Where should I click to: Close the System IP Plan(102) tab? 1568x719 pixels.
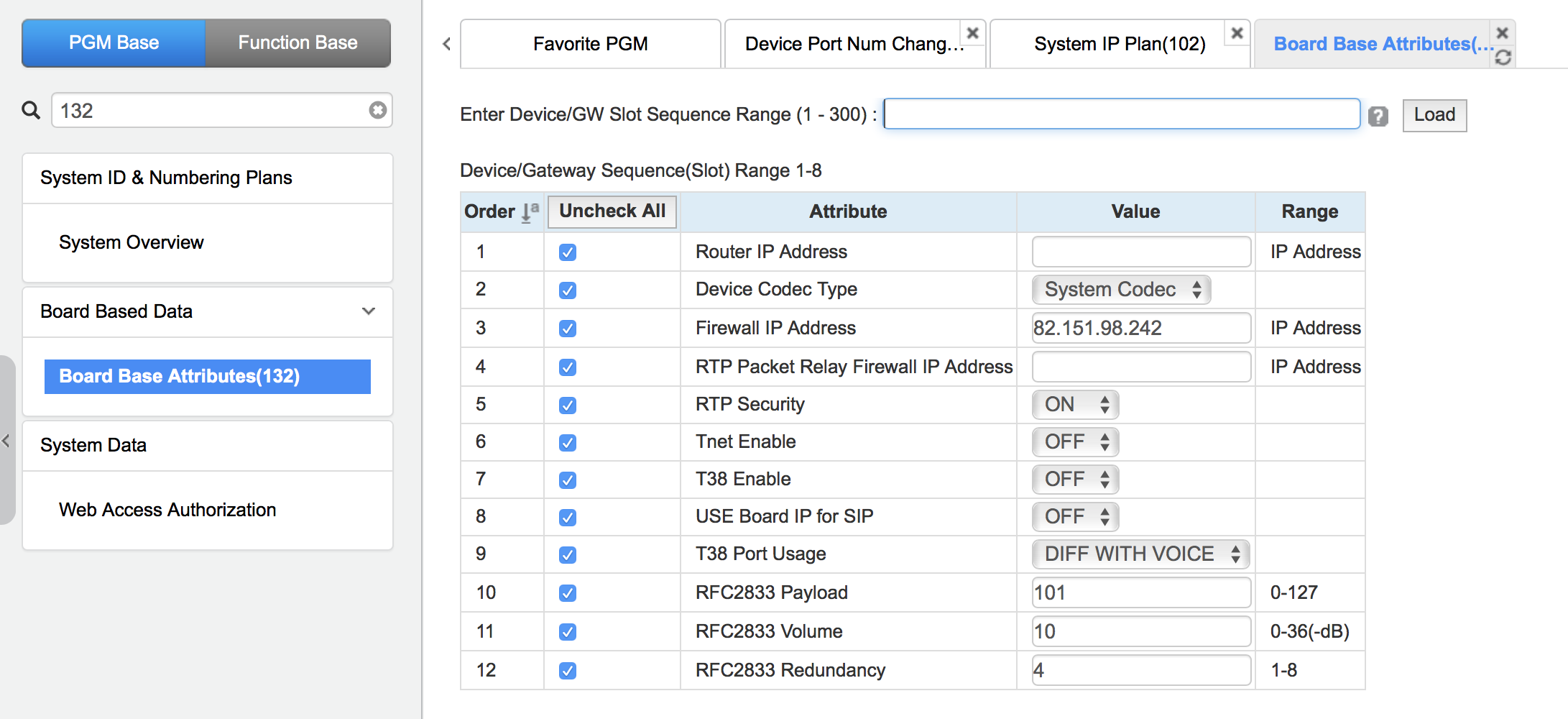pos(1237,33)
